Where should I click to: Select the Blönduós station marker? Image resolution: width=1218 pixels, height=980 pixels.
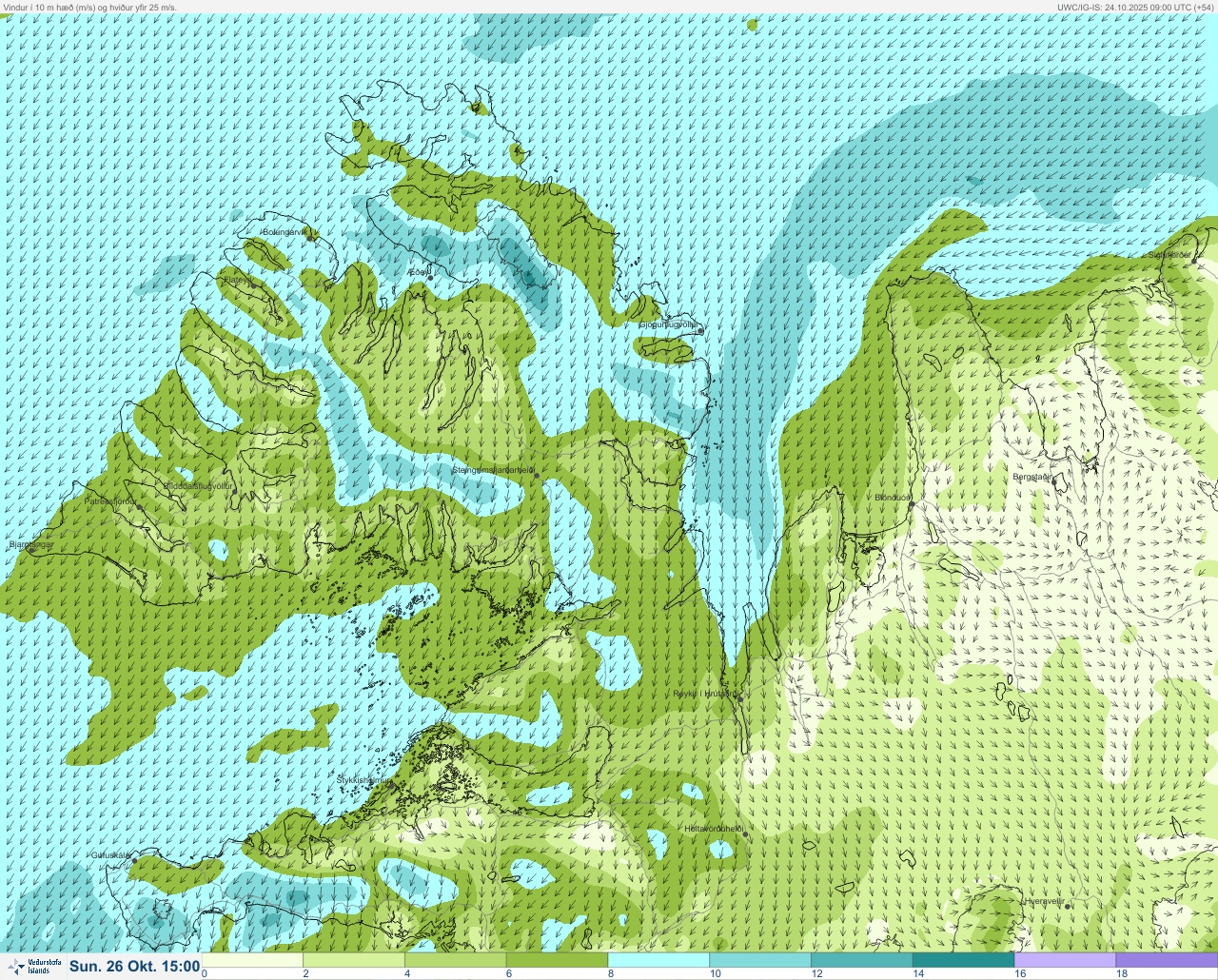(x=911, y=504)
